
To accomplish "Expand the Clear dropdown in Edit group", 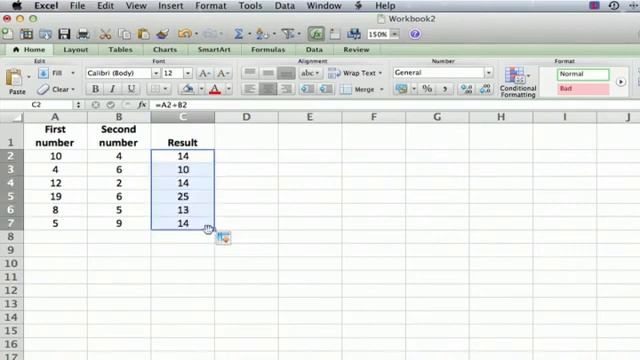I will pyautogui.click(x=73, y=89).
